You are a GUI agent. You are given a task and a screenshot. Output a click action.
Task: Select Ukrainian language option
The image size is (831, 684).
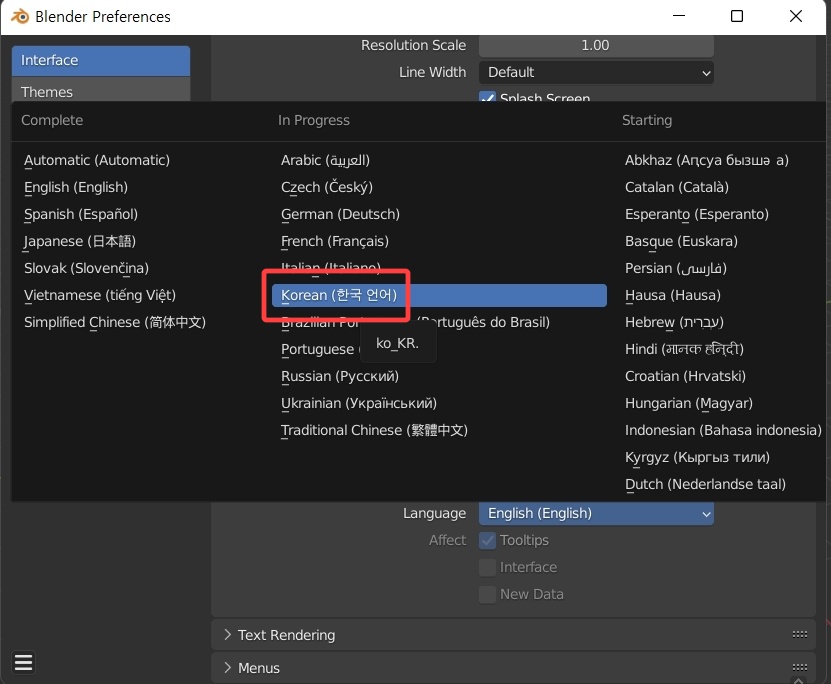tap(359, 403)
